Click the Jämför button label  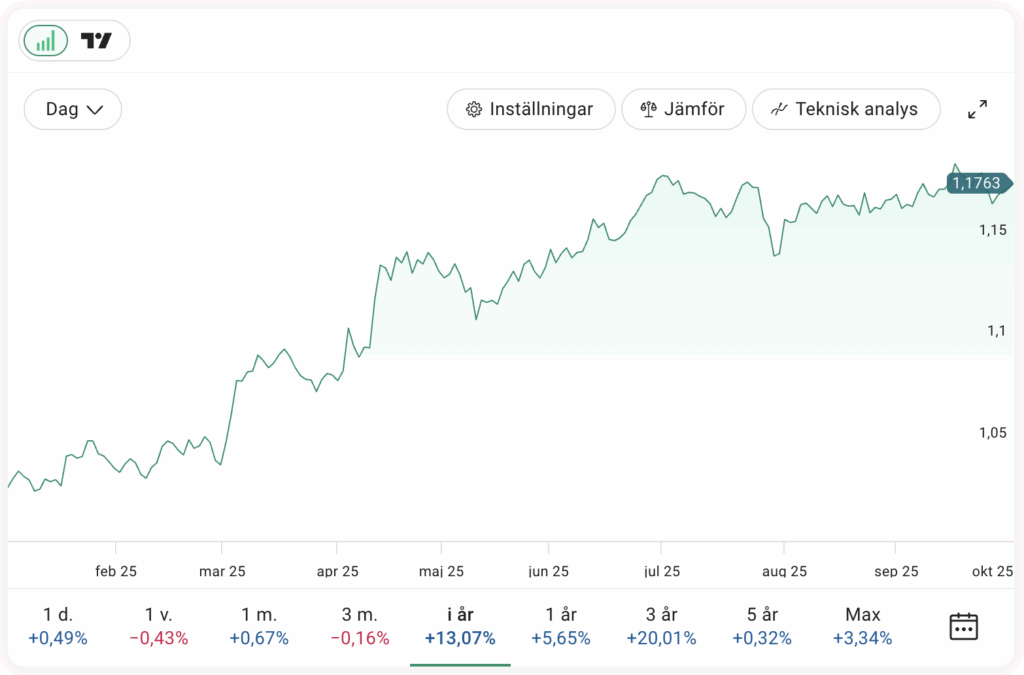tap(694, 109)
